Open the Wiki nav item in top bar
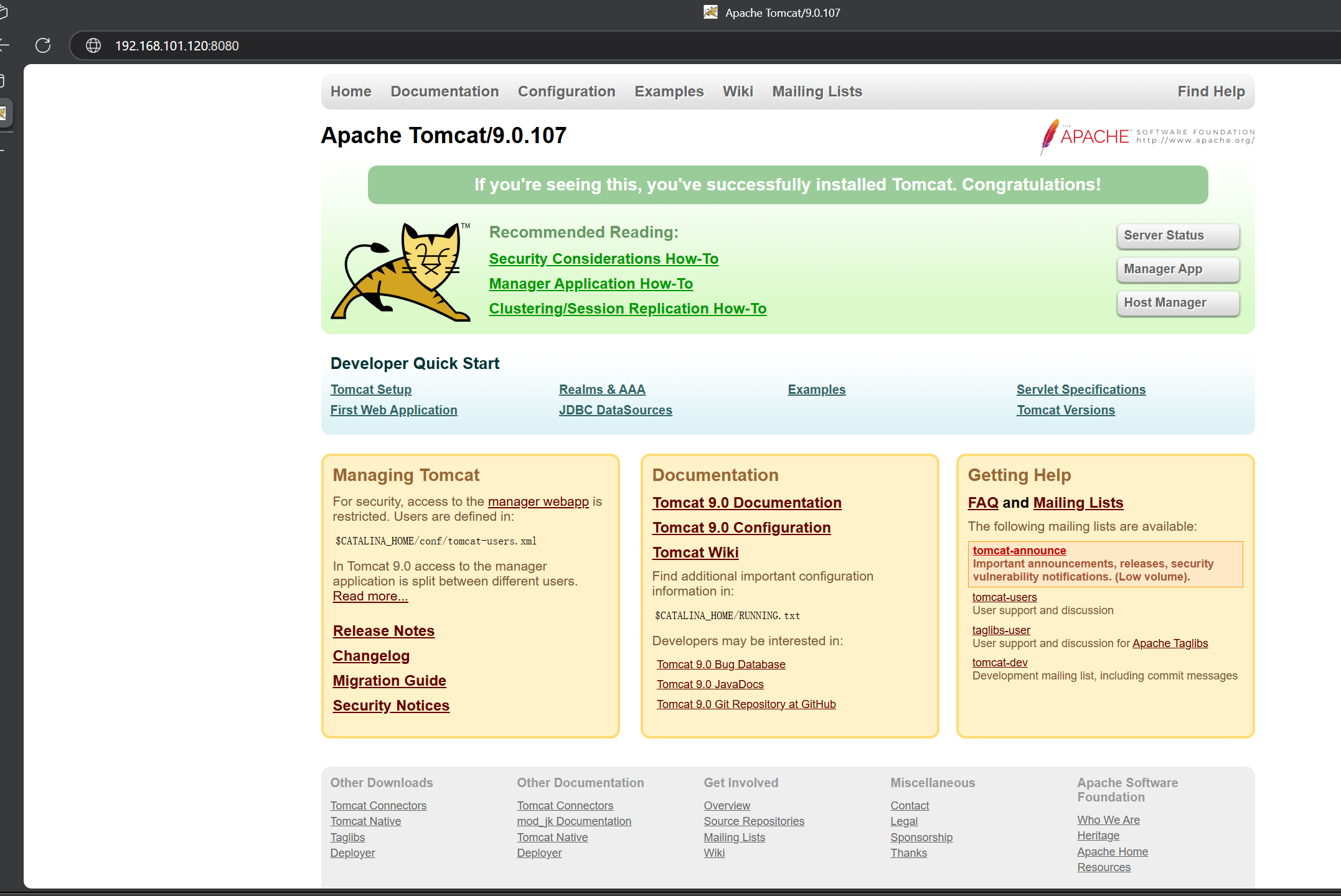Screen dimensions: 1341x896 pyautogui.click(x=738, y=91)
